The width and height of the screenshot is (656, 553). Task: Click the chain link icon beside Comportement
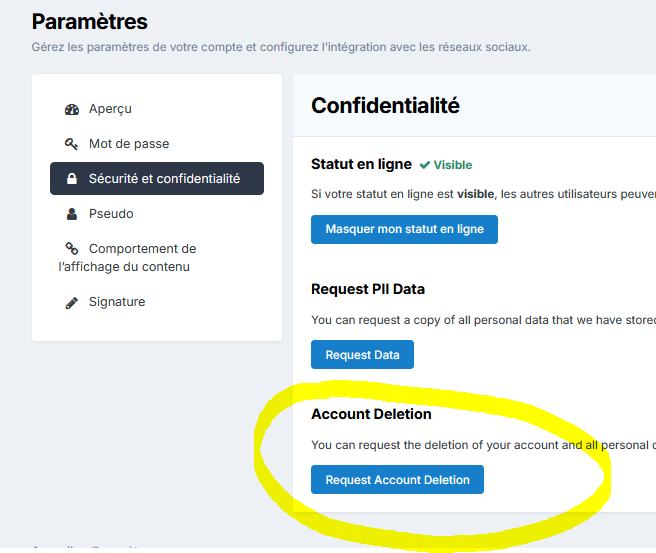pyautogui.click(x=72, y=249)
